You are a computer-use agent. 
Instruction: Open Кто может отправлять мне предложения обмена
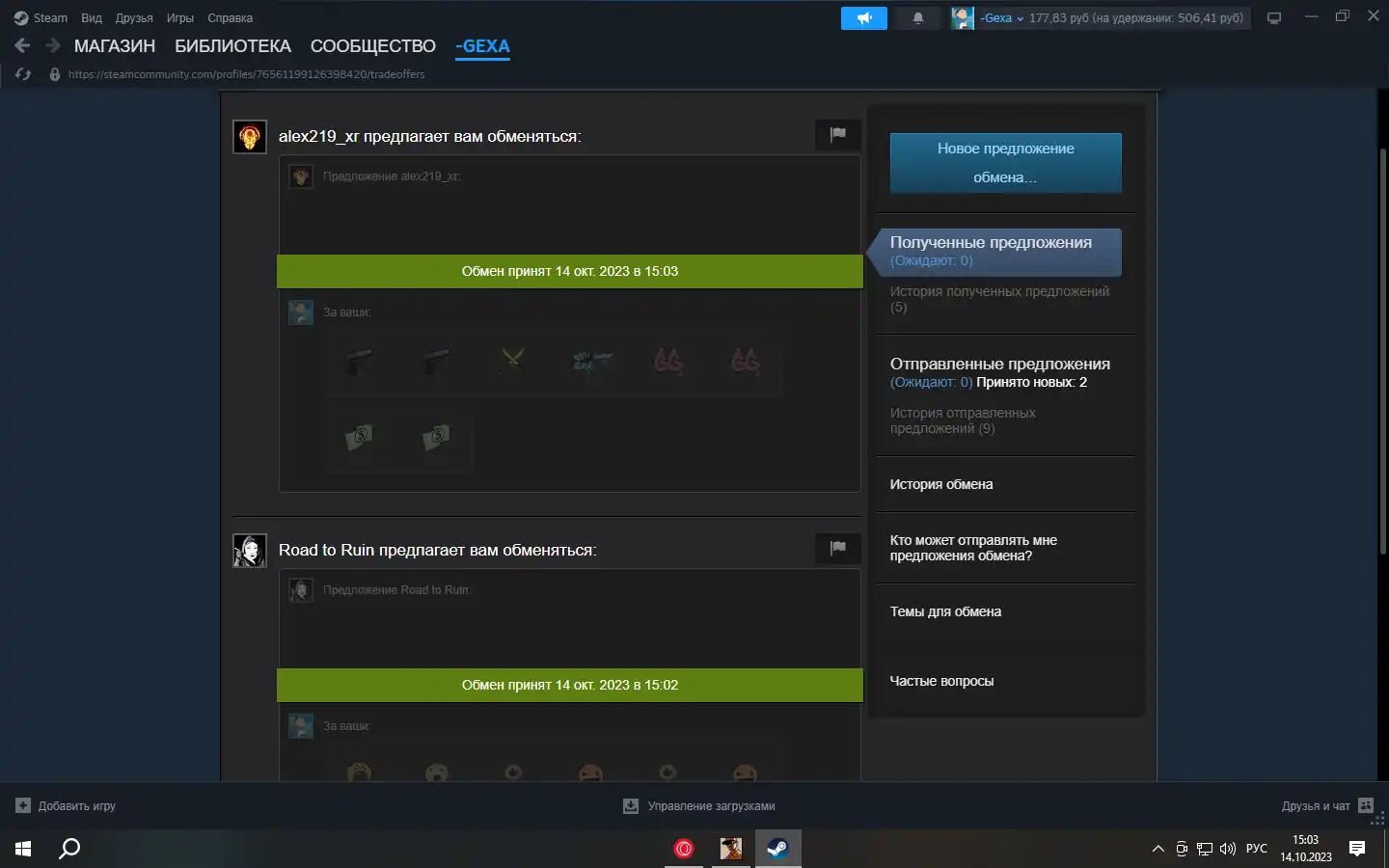973,548
